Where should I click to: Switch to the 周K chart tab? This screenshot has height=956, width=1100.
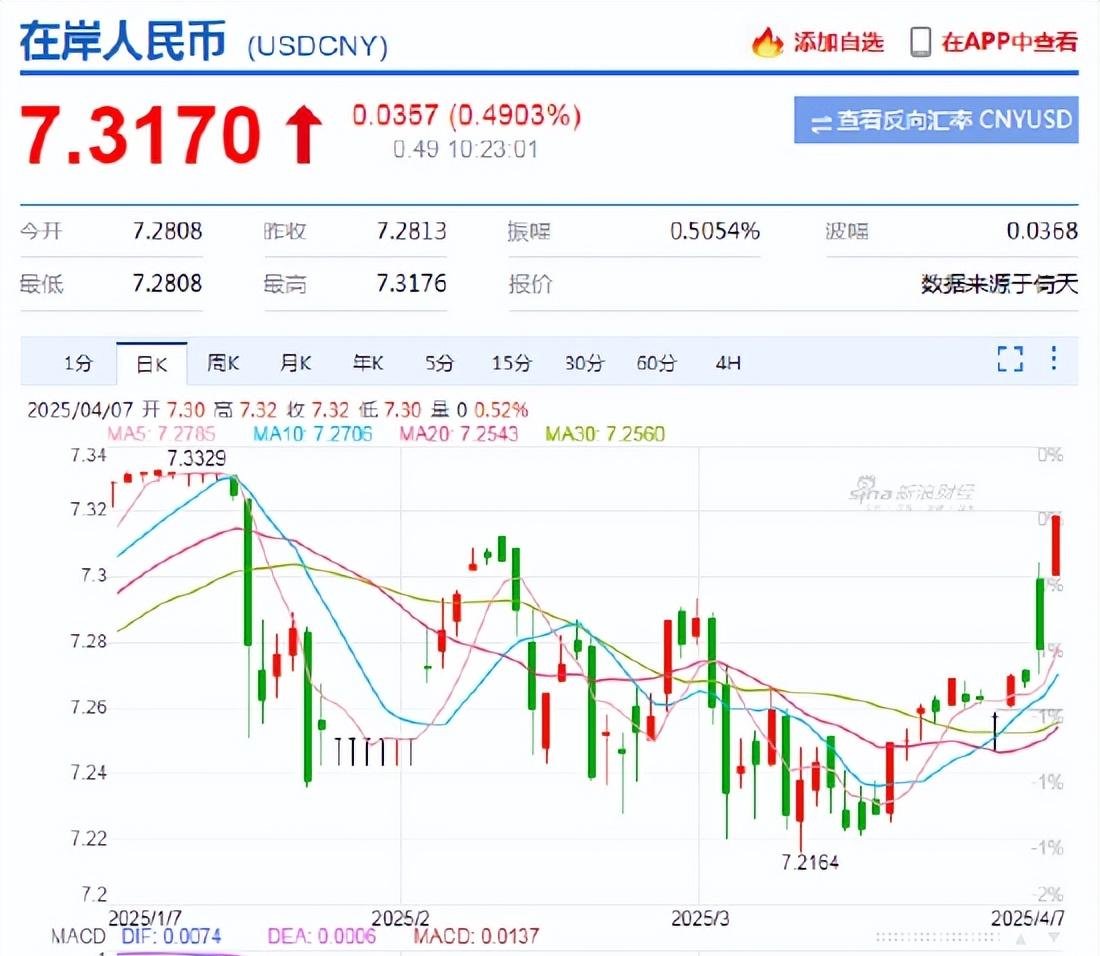[x=223, y=363]
